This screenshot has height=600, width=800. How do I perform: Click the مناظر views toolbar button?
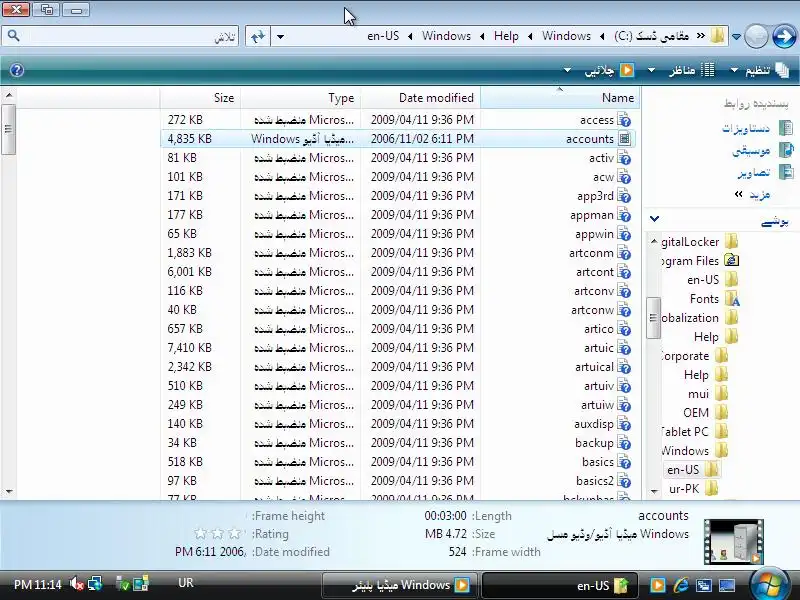692,70
